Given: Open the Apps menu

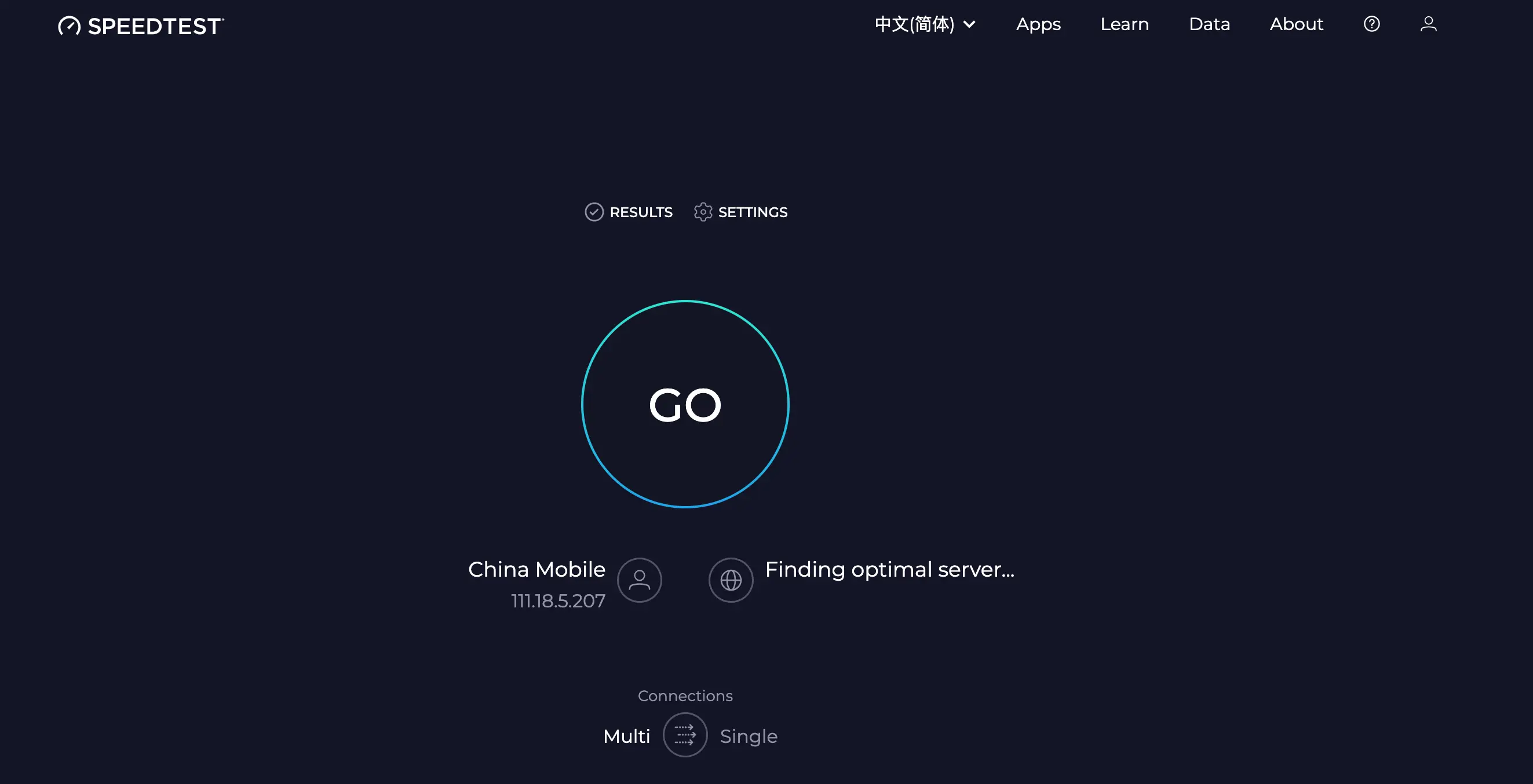Looking at the screenshot, I should [x=1038, y=24].
